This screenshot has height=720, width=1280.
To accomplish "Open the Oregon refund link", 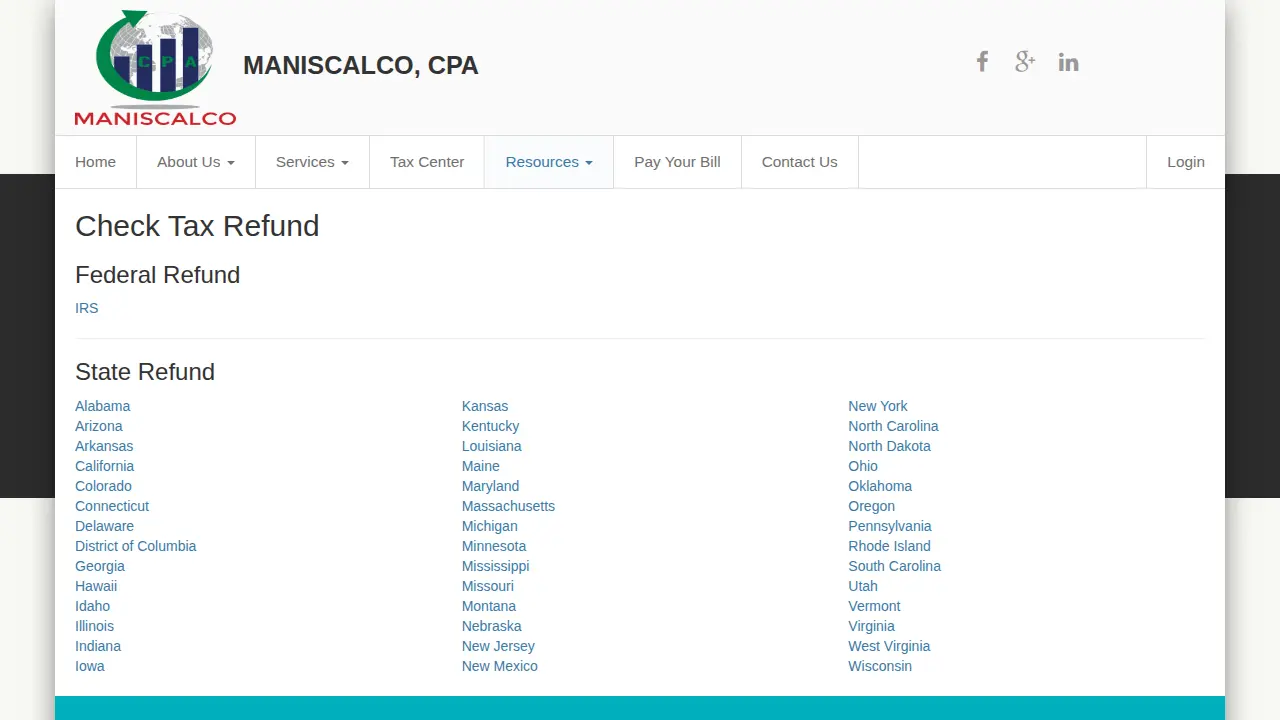I will tap(871, 506).
